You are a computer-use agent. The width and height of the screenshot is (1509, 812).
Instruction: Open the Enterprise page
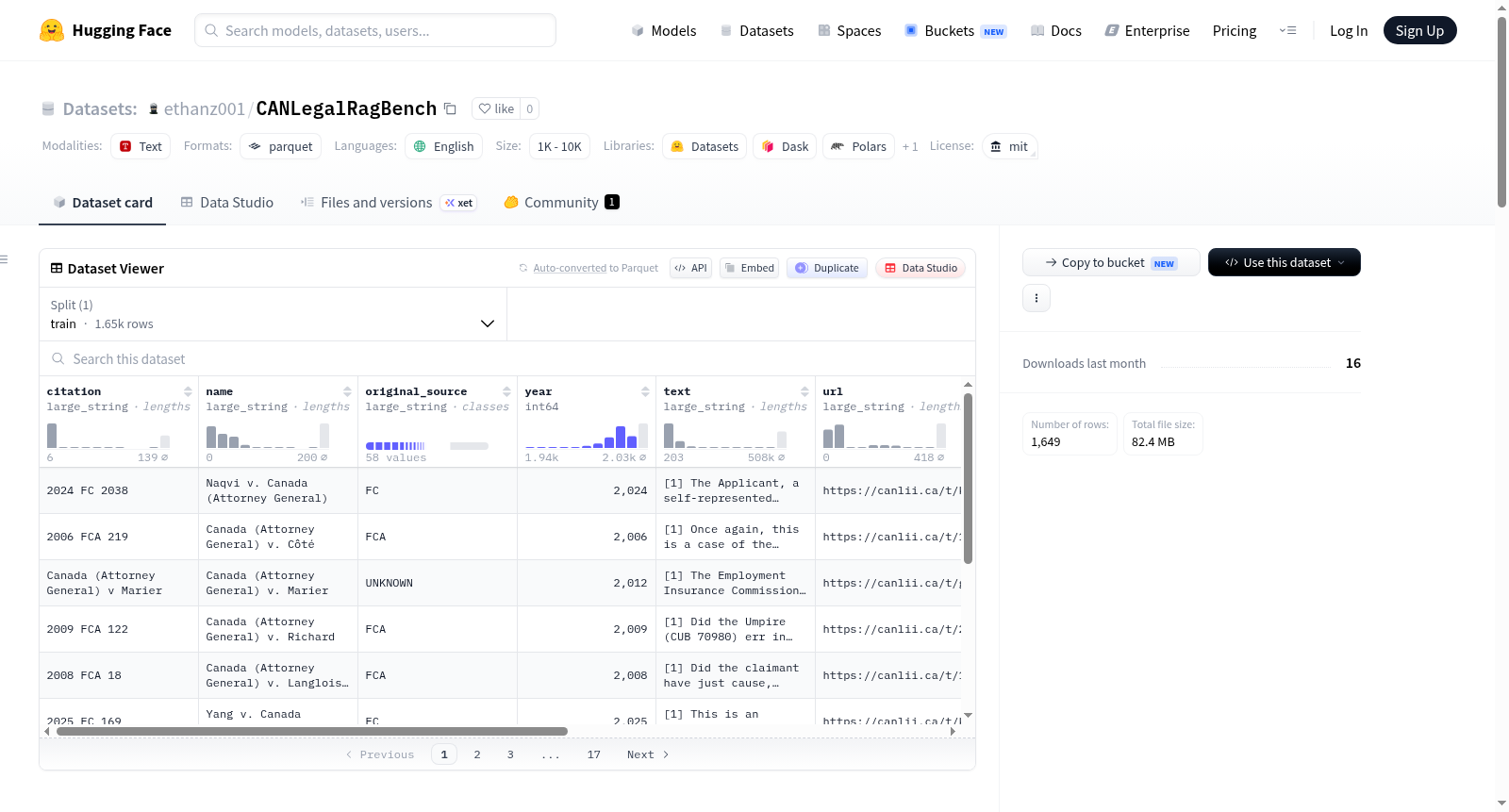1147,31
